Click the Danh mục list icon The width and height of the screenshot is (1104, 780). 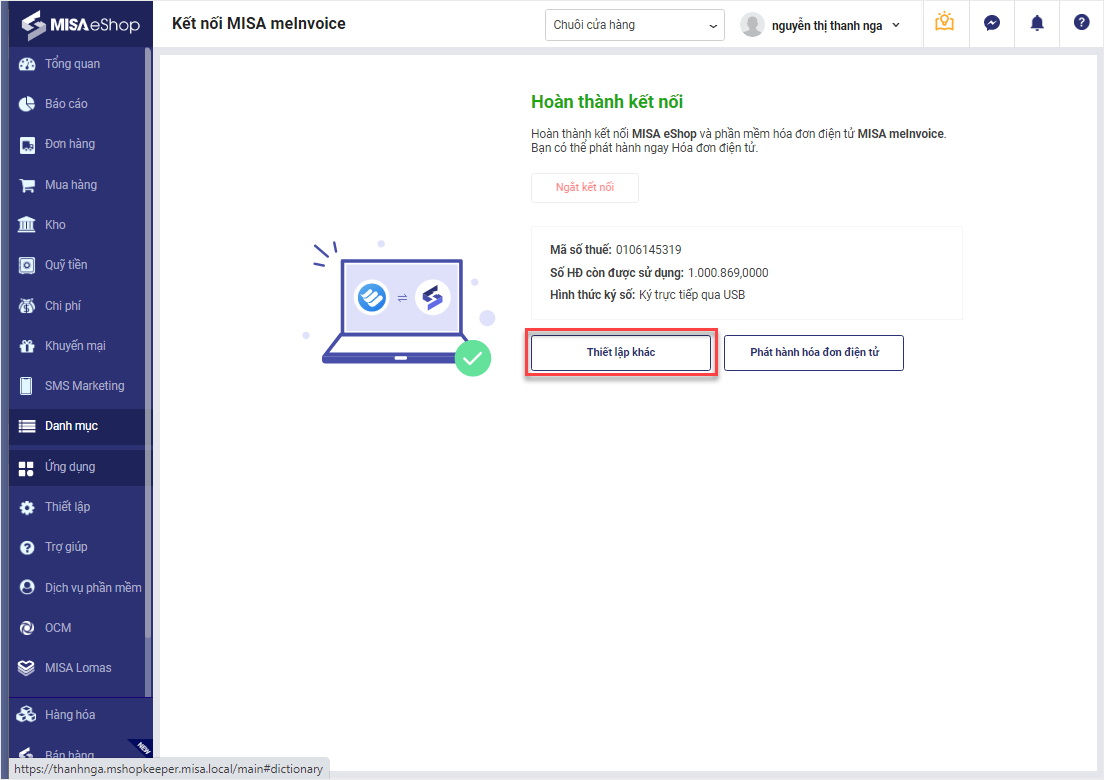coord(27,426)
